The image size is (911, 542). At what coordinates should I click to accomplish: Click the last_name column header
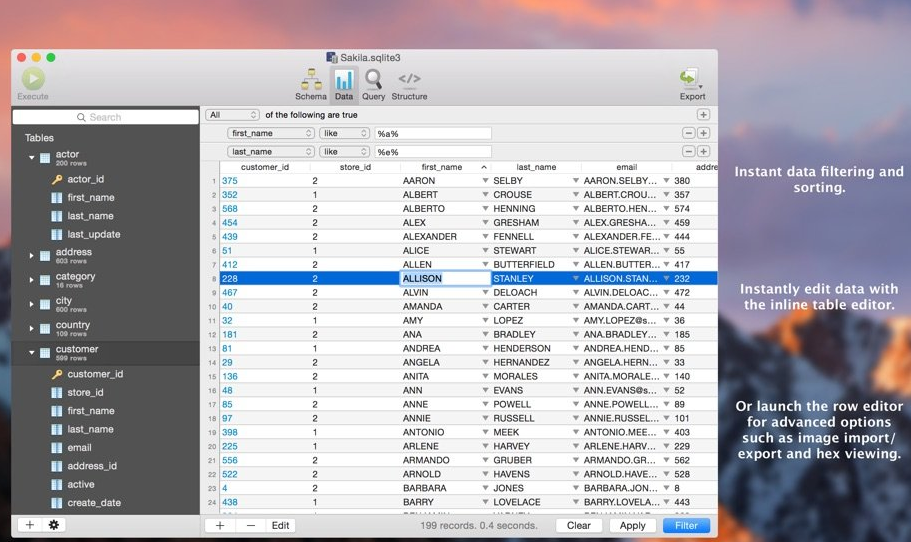point(536,167)
